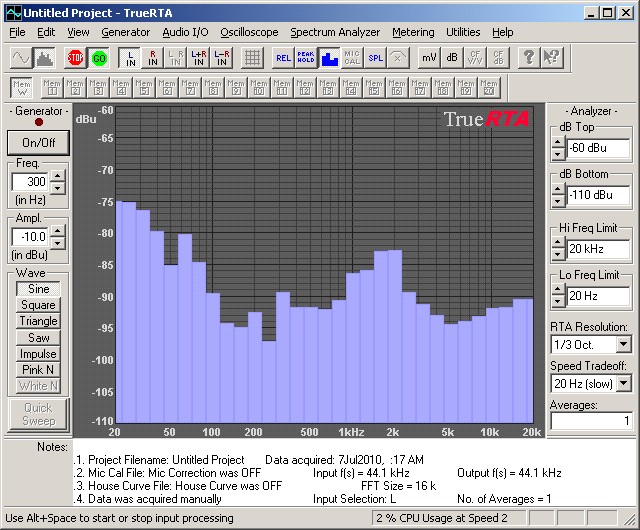The width and height of the screenshot is (640, 530).
Task: Select the R IN input icon
Action: (152, 57)
